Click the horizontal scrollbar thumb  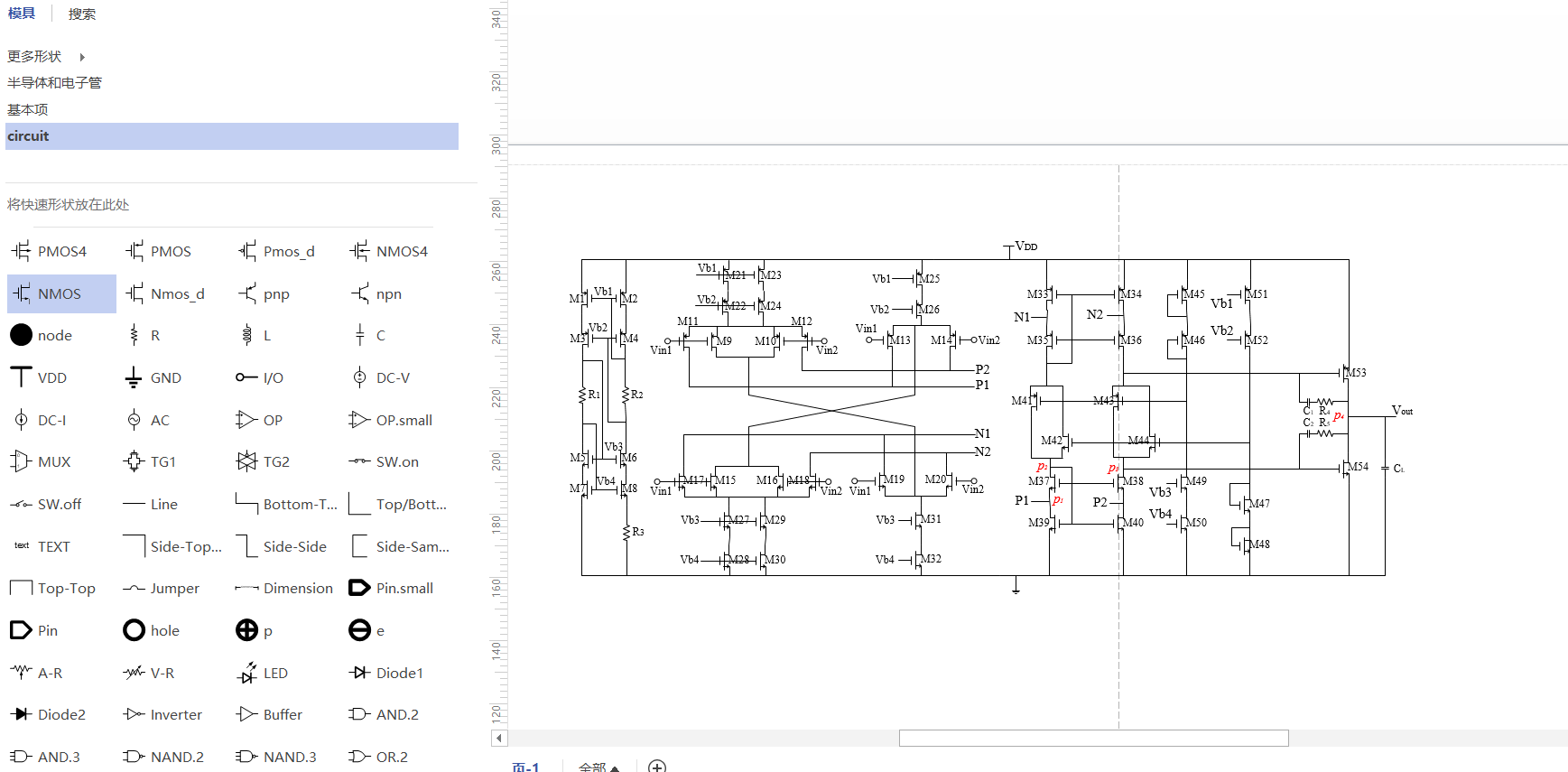(1093, 739)
